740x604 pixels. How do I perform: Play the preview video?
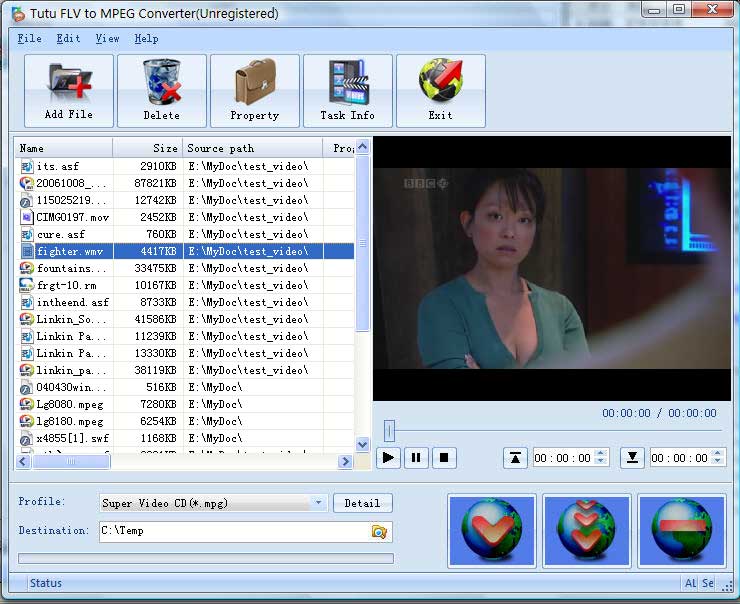(388, 458)
